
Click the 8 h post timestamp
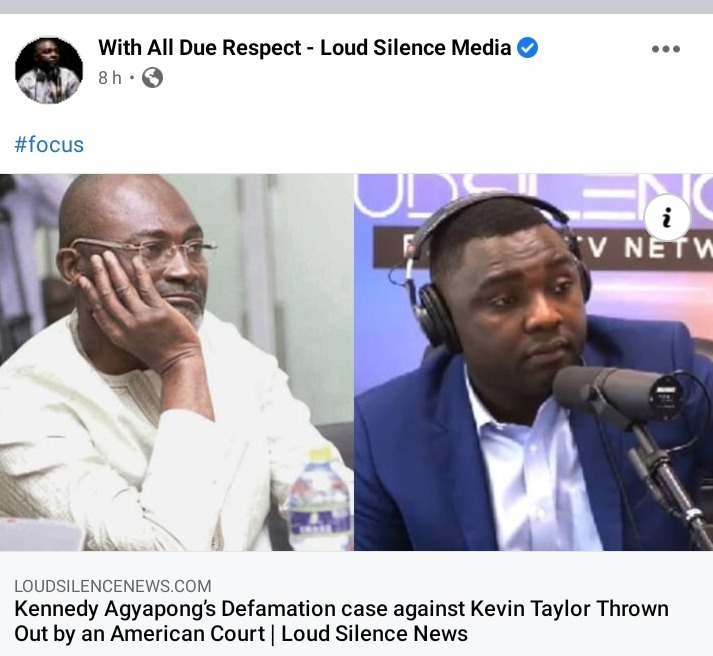coord(110,78)
